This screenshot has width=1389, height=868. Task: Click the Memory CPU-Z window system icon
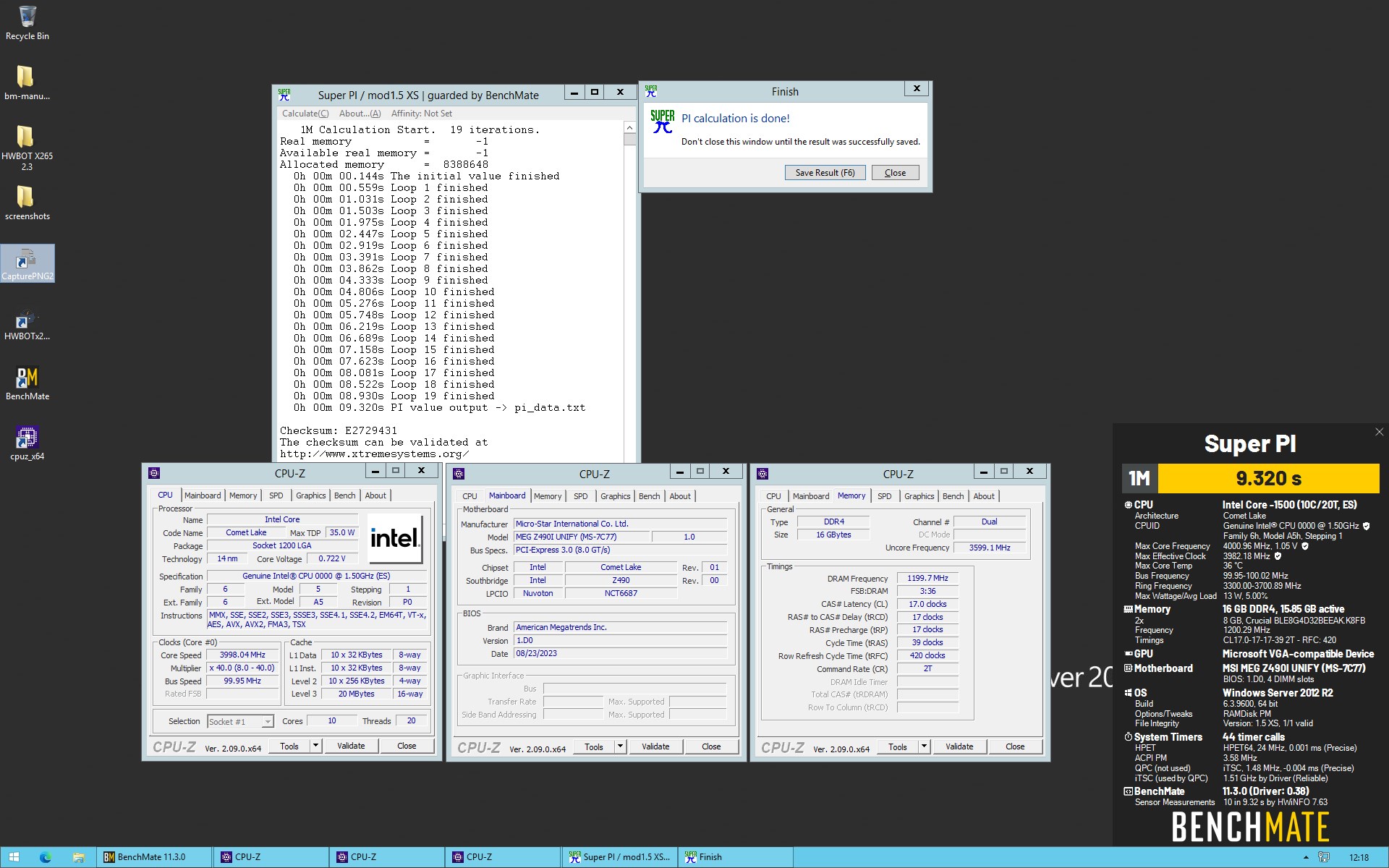pyautogui.click(x=762, y=474)
